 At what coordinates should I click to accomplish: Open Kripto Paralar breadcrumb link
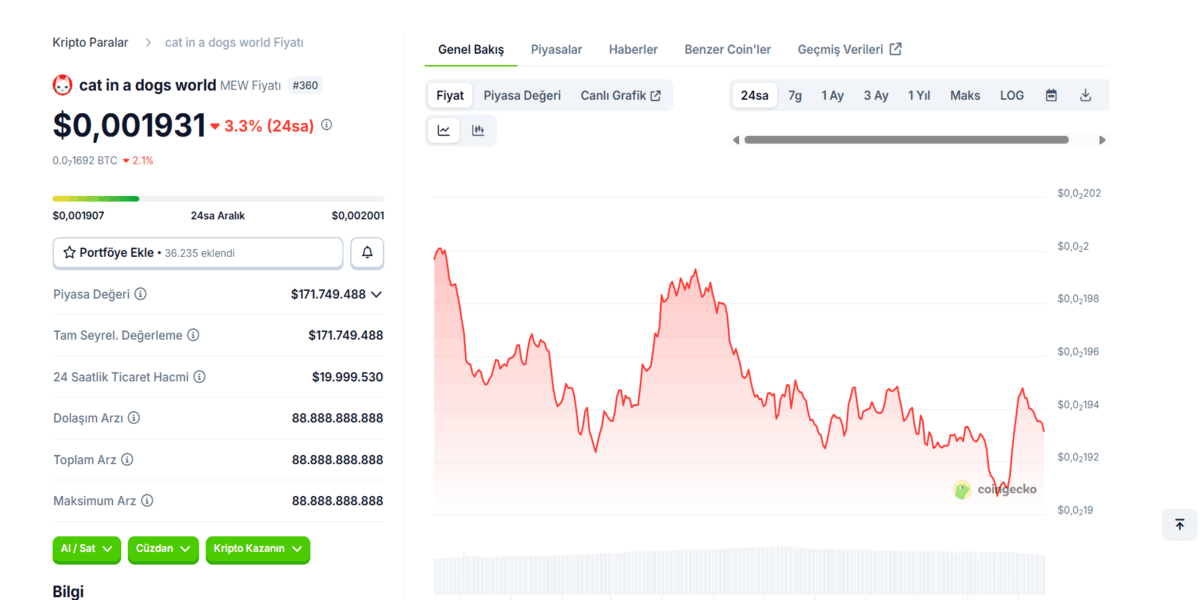90,42
